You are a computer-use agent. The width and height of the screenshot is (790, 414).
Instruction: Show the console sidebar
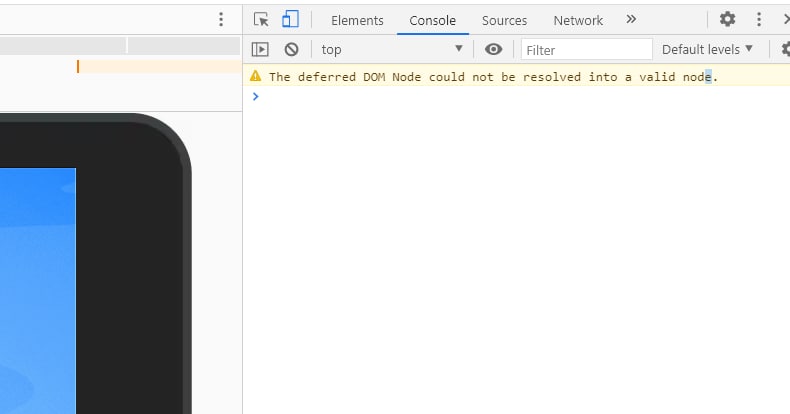[260, 49]
